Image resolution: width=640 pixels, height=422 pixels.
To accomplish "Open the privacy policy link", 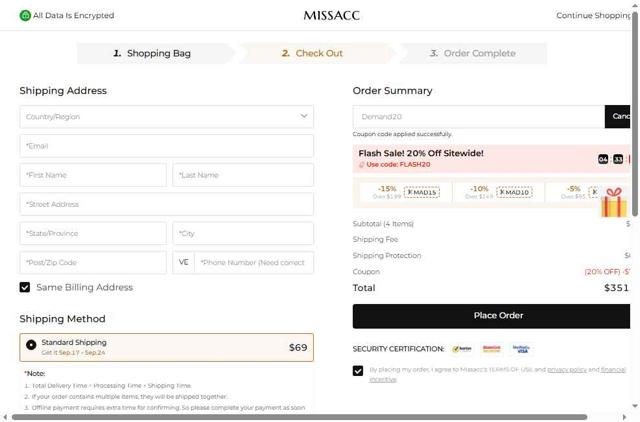I will tap(567, 369).
